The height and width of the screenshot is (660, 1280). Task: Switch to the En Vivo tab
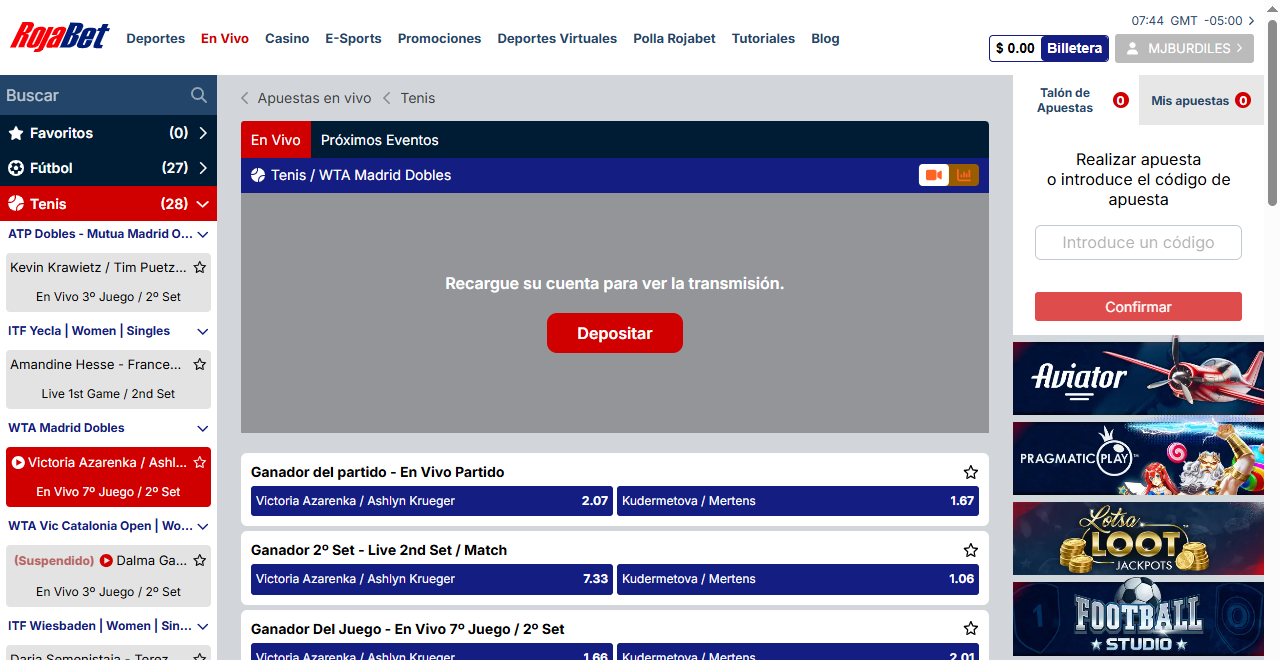point(276,140)
